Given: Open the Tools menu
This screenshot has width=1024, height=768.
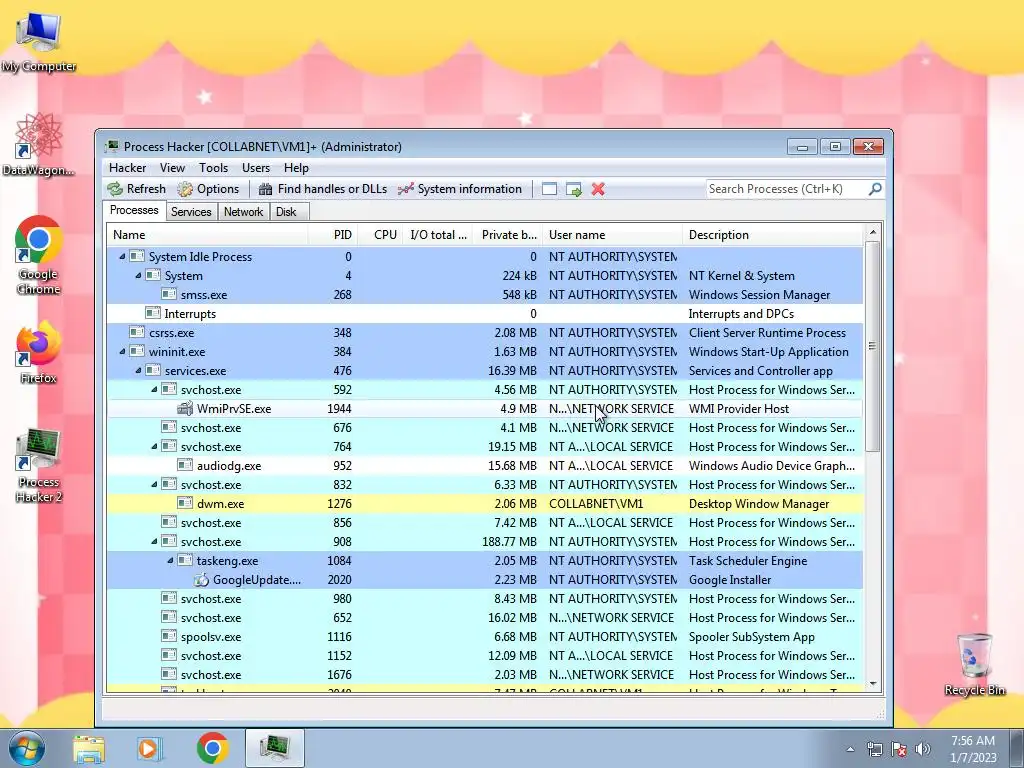Looking at the screenshot, I should tap(214, 168).
